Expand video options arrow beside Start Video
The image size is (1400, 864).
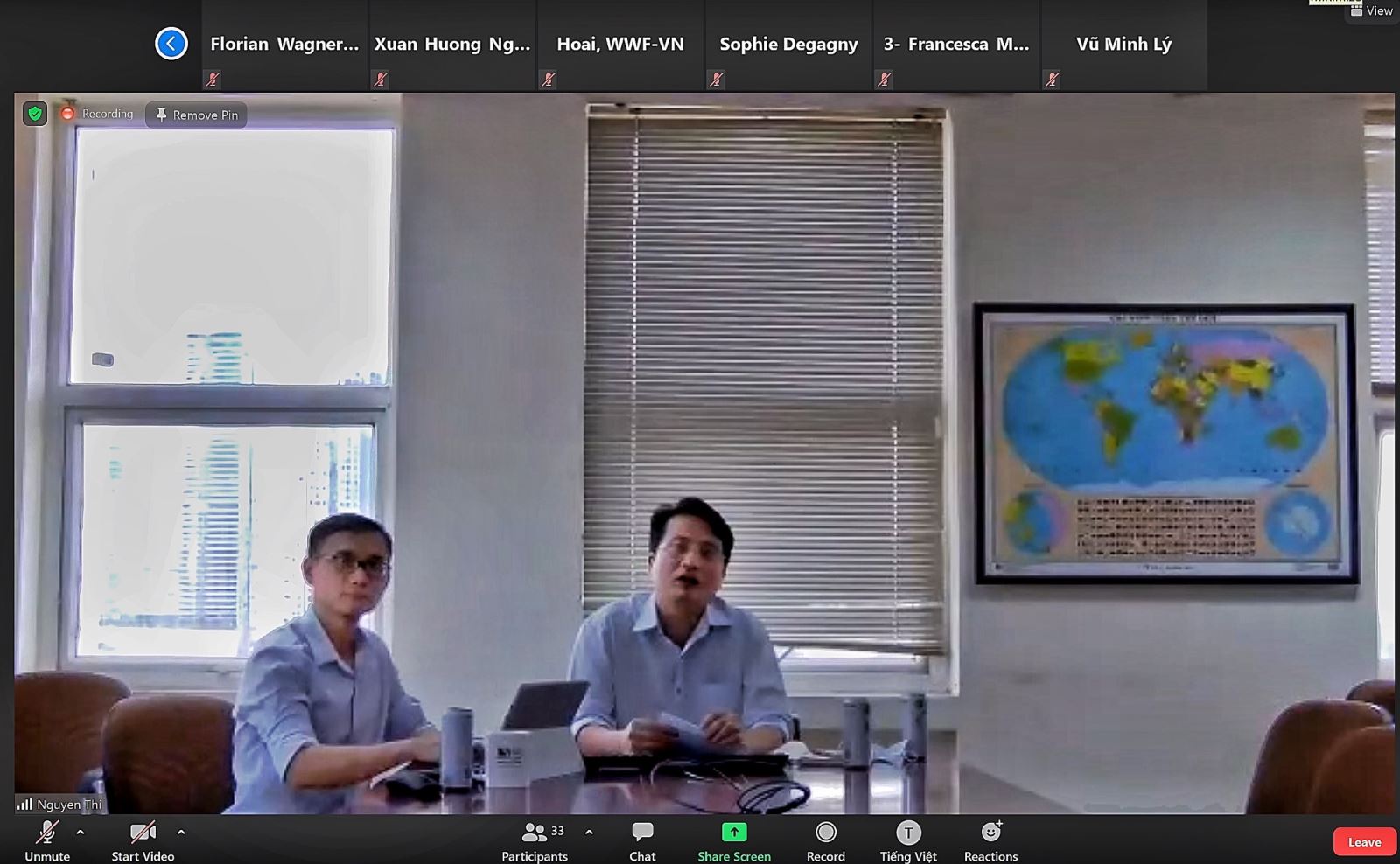181,833
